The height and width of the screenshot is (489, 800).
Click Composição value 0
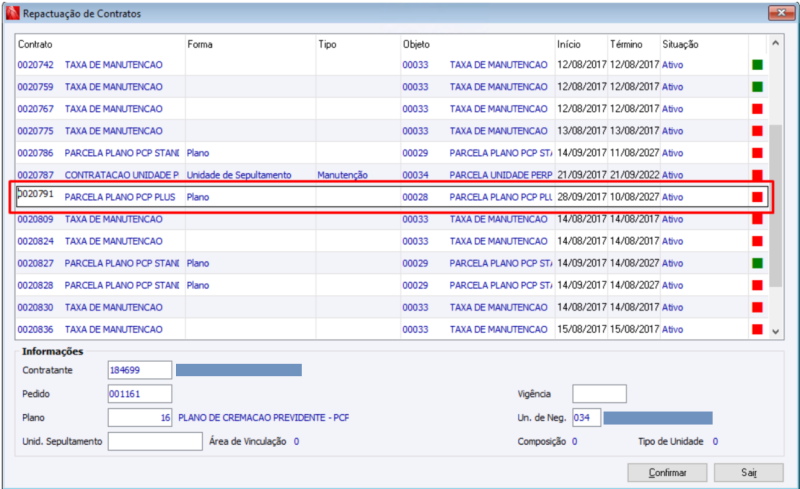574,441
